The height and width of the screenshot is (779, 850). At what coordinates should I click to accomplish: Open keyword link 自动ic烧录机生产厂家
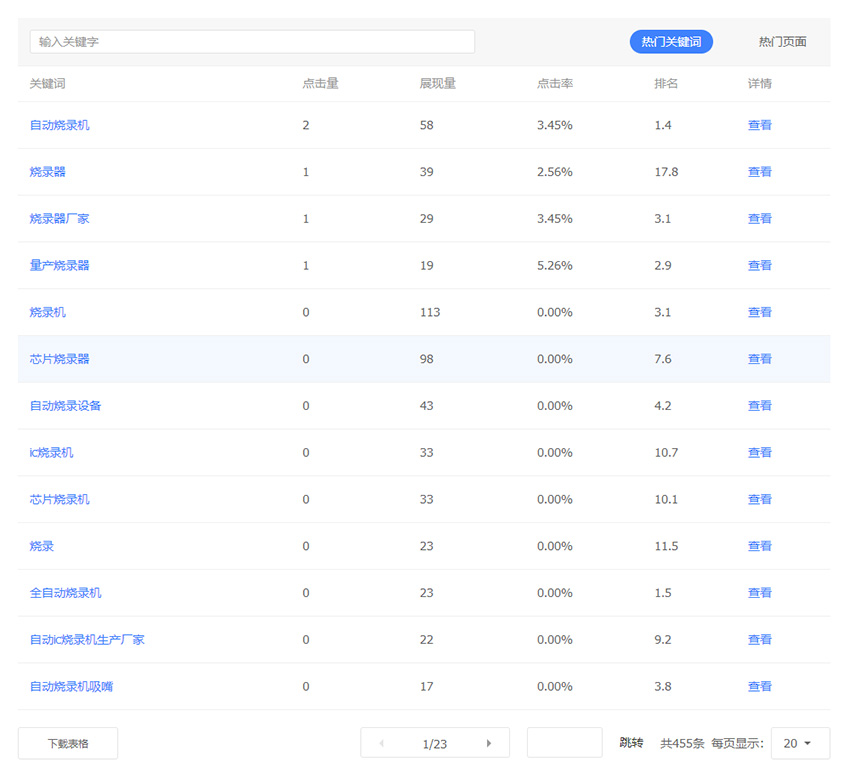tap(87, 640)
